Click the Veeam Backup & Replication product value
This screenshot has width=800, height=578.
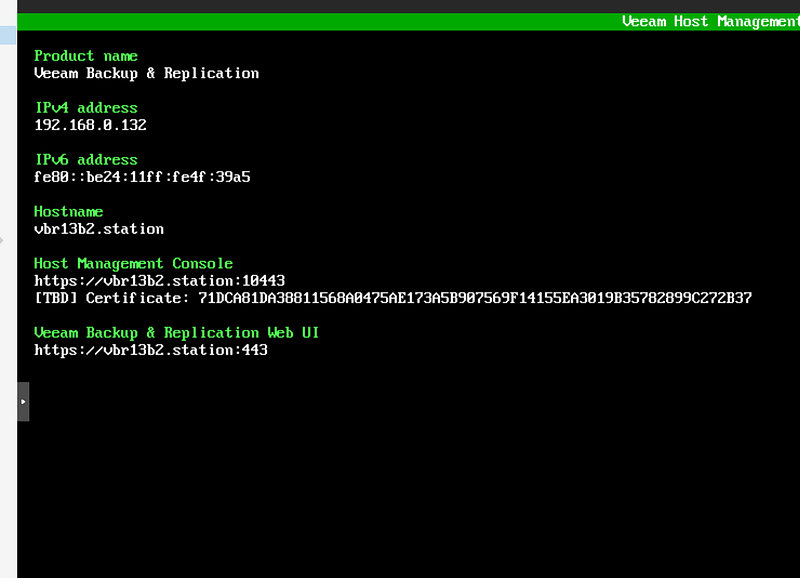coord(146,73)
